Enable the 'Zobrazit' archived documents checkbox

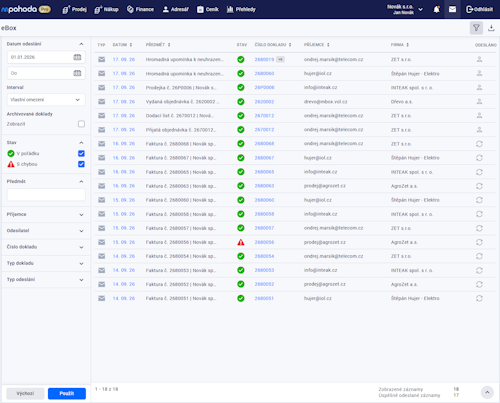81,124
